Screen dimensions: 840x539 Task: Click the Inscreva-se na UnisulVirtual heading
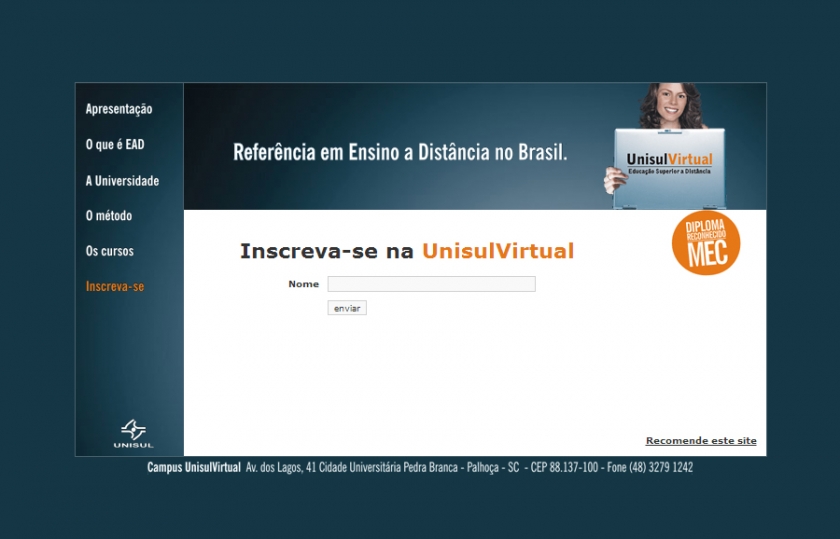click(407, 251)
